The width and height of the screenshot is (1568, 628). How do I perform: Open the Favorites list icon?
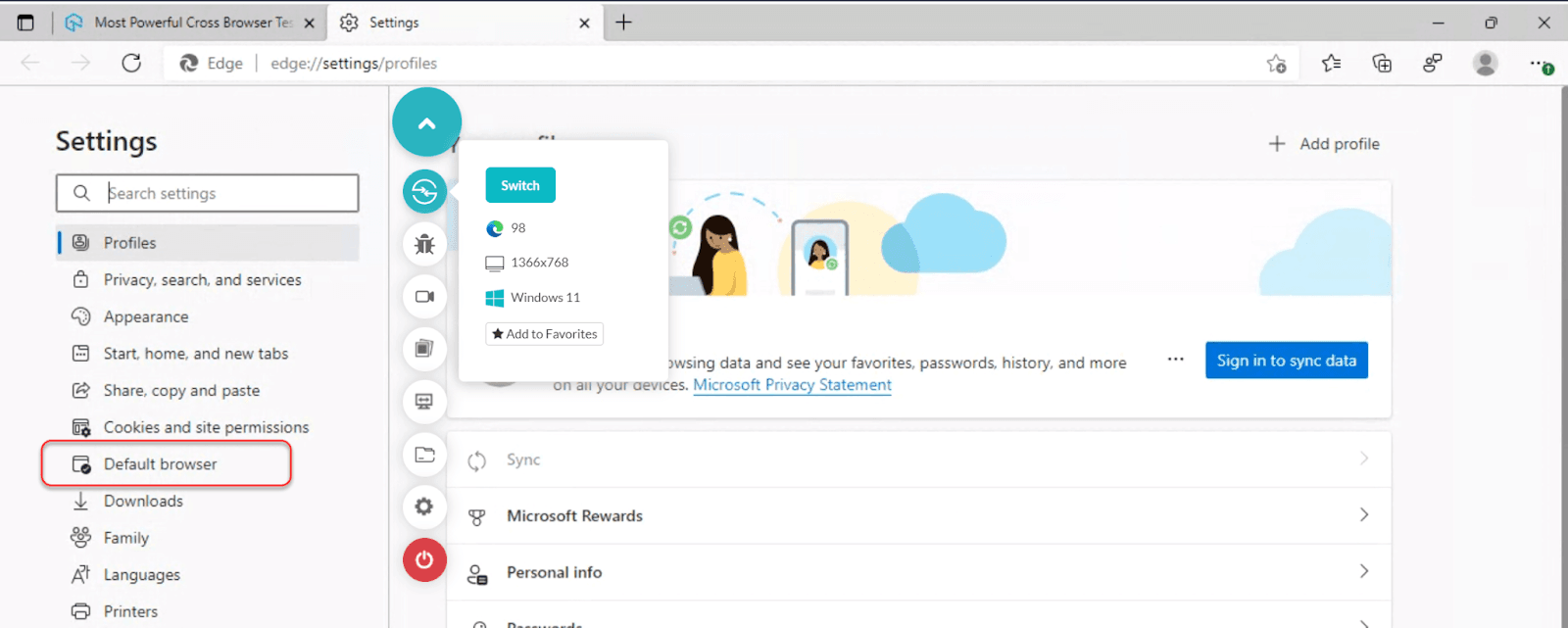point(1331,64)
